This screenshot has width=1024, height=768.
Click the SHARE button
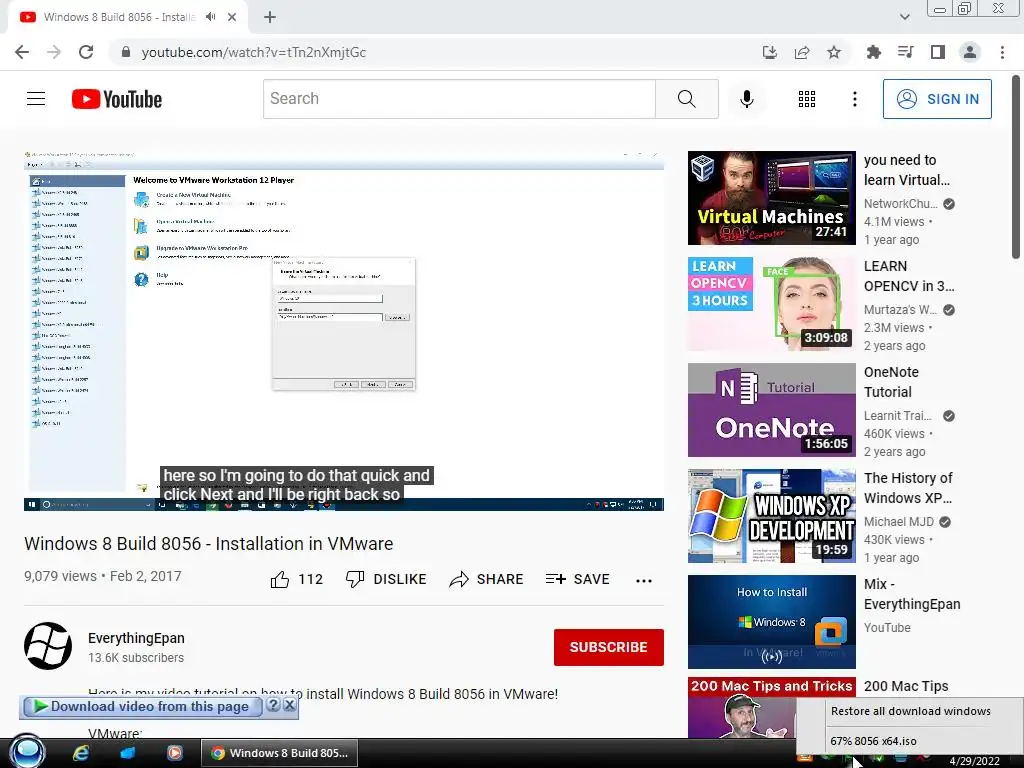pyautogui.click(x=487, y=579)
